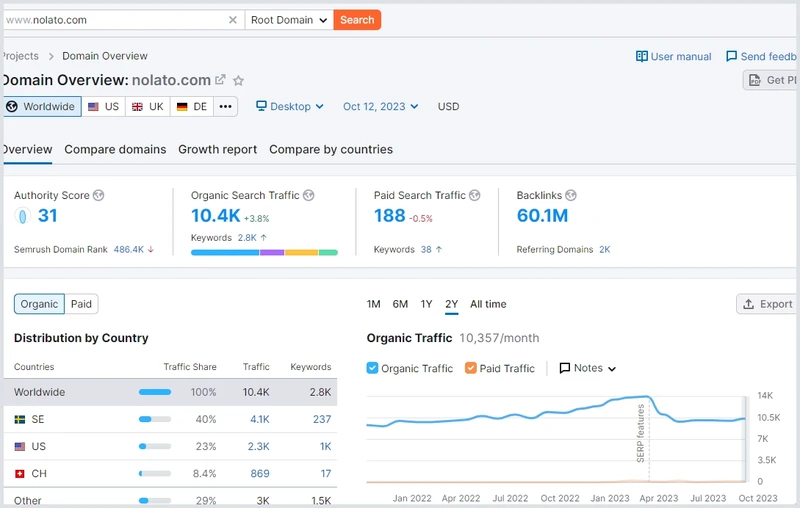Select the 2Y time range
This screenshot has width=800, height=508.
tap(452, 304)
